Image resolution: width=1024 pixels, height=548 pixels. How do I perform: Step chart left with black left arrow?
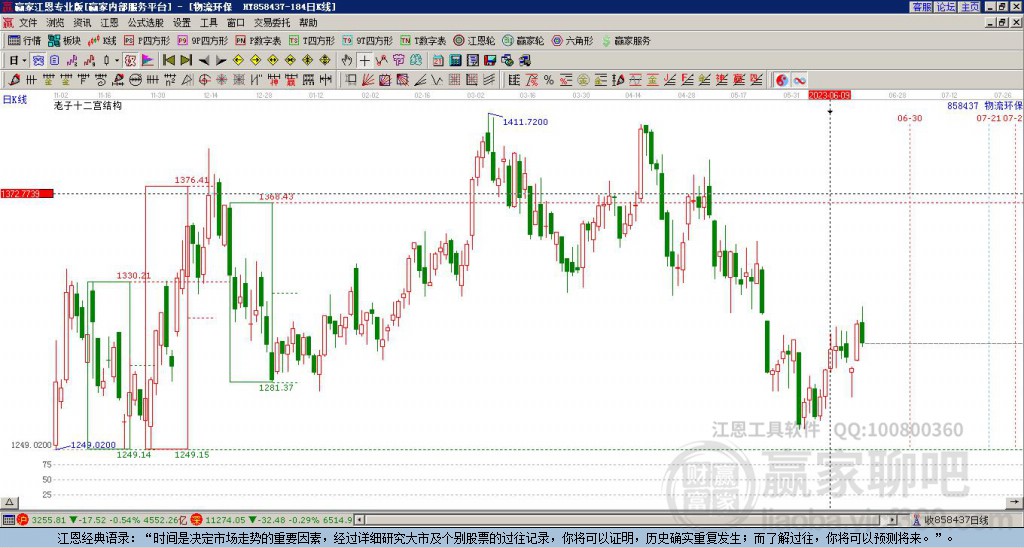coord(204,61)
